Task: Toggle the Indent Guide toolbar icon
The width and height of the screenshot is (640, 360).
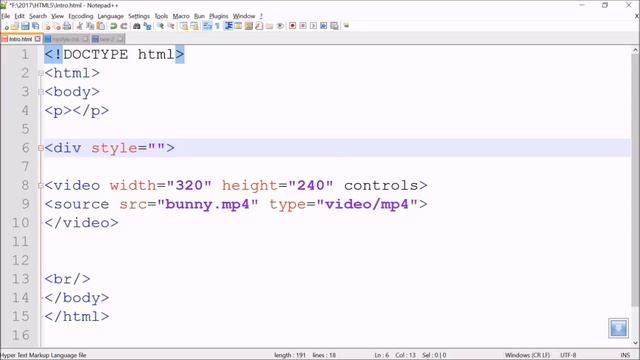Action: tap(228, 26)
